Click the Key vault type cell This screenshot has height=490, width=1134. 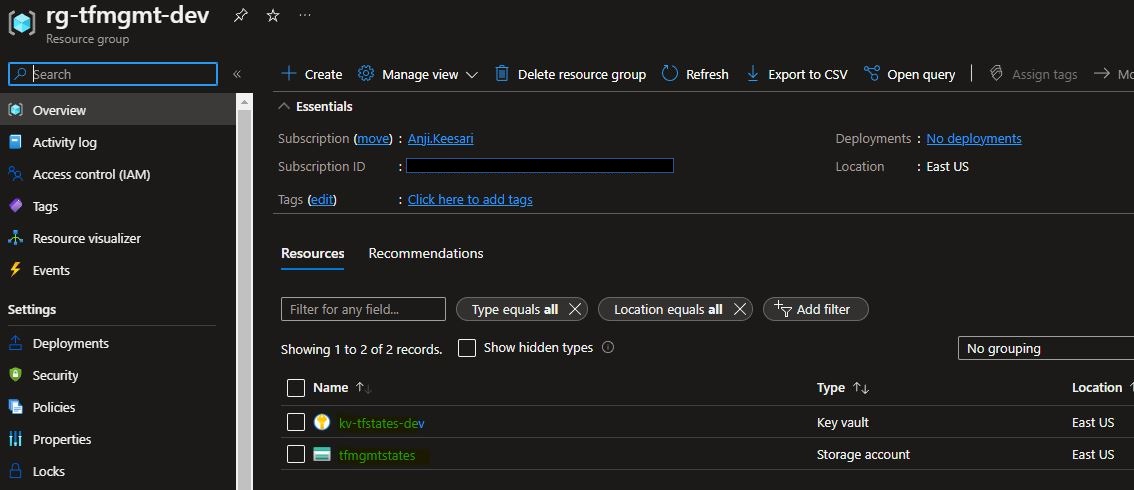pyautogui.click(x=843, y=423)
